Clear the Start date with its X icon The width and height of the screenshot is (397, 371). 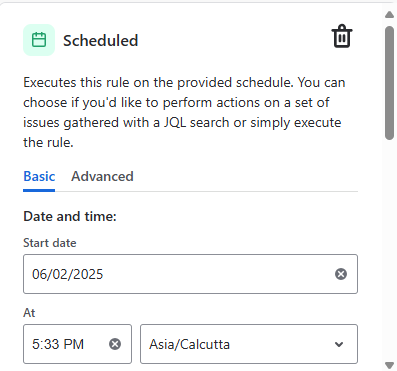pyautogui.click(x=341, y=274)
